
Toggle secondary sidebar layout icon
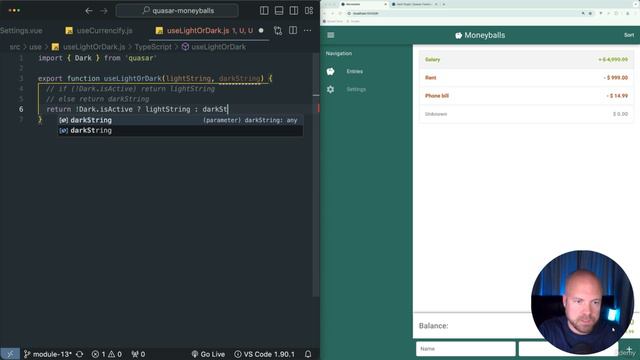(293, 11)
